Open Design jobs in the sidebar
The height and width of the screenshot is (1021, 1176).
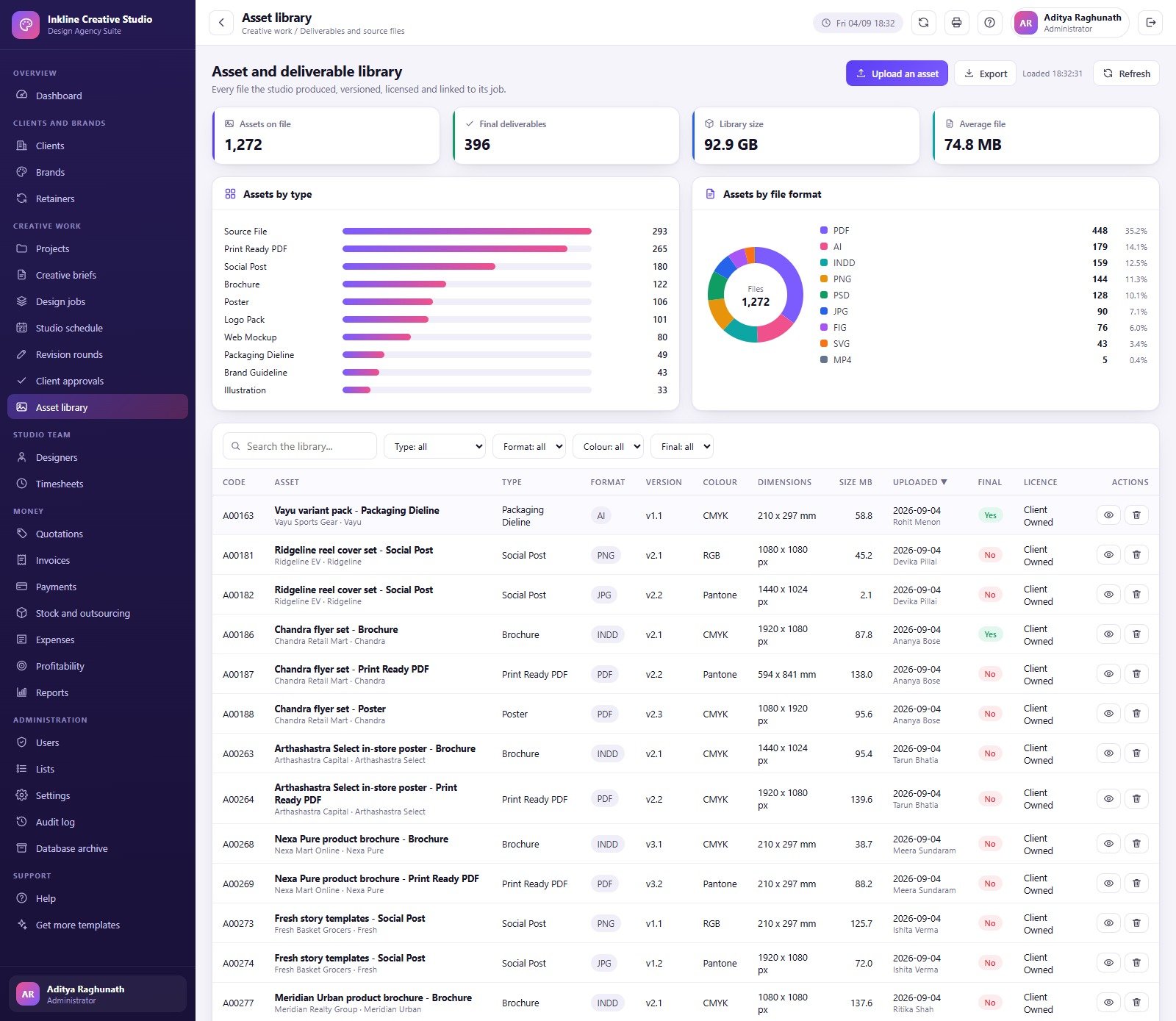[98, 301]
